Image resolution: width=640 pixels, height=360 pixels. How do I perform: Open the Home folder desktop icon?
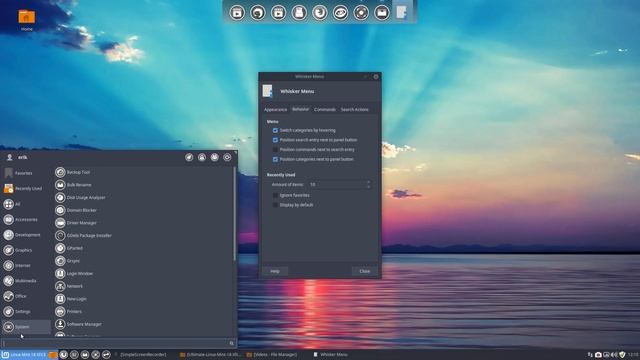(x=27, y=20)
